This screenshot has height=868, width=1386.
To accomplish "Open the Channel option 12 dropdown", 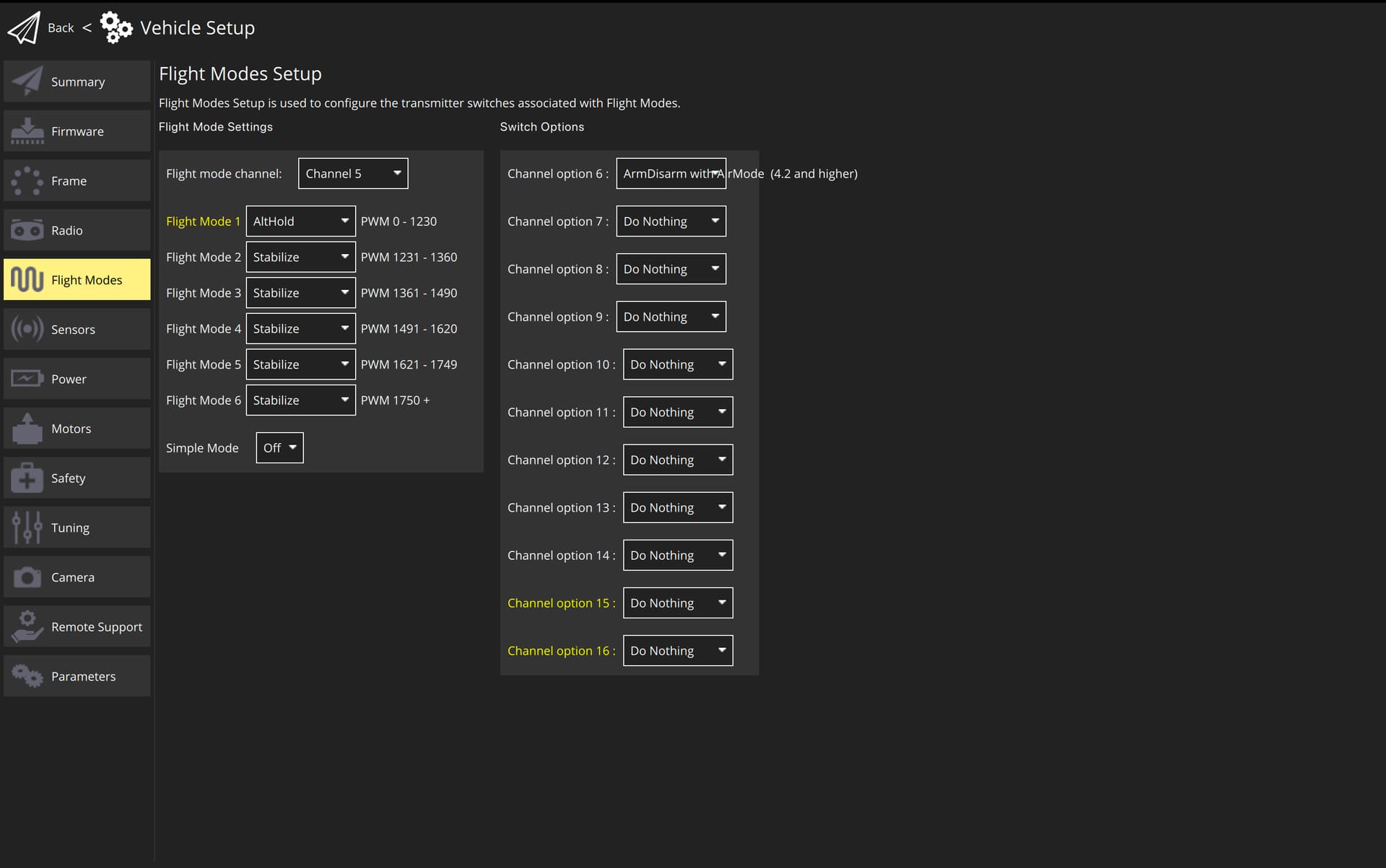I will pos(678,460).
